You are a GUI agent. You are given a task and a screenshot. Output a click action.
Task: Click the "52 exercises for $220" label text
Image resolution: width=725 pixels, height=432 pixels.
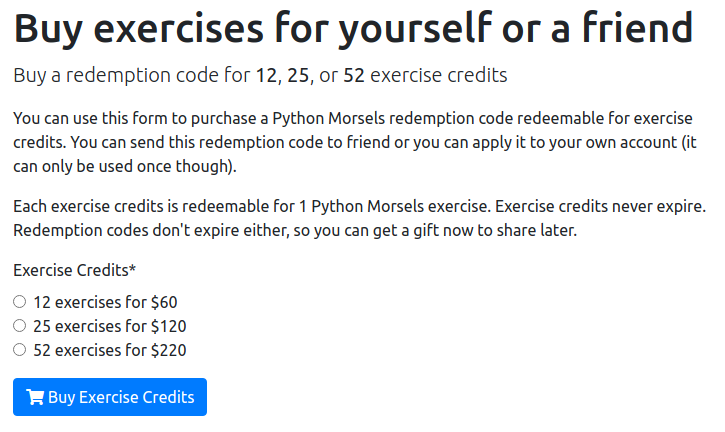point(110,349)
